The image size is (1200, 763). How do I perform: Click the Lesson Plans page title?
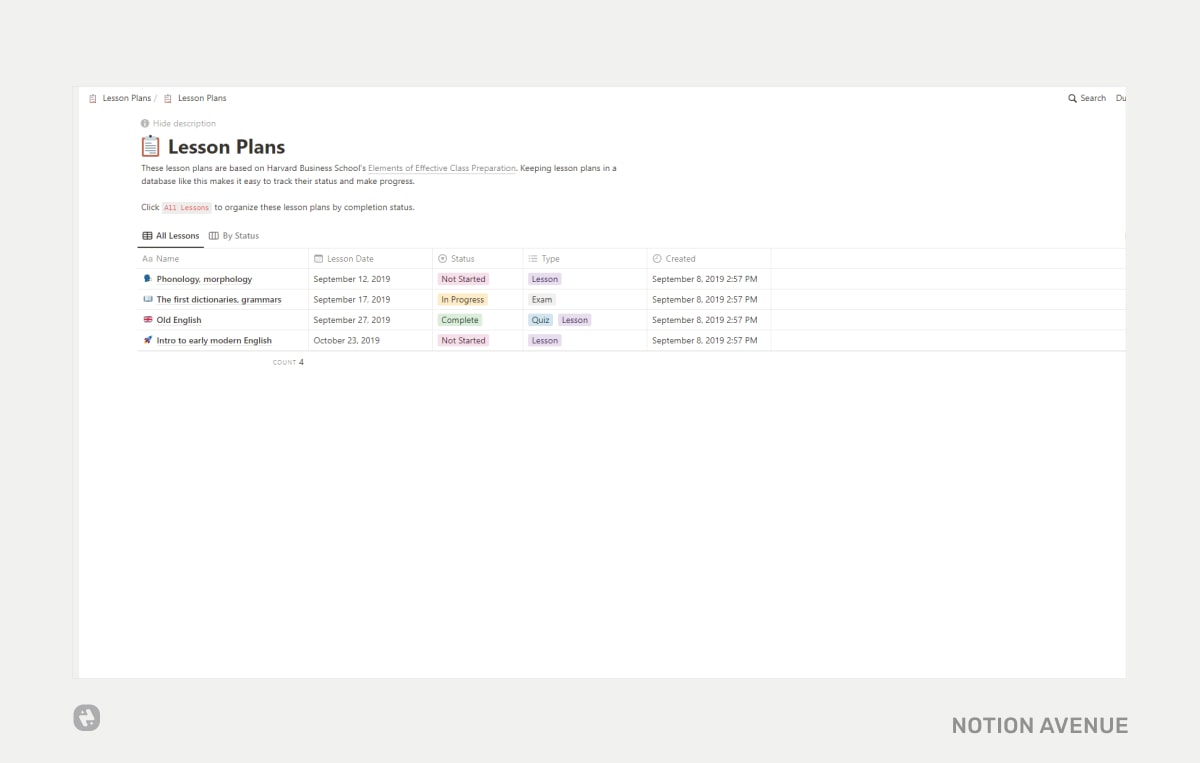(226, 147)
